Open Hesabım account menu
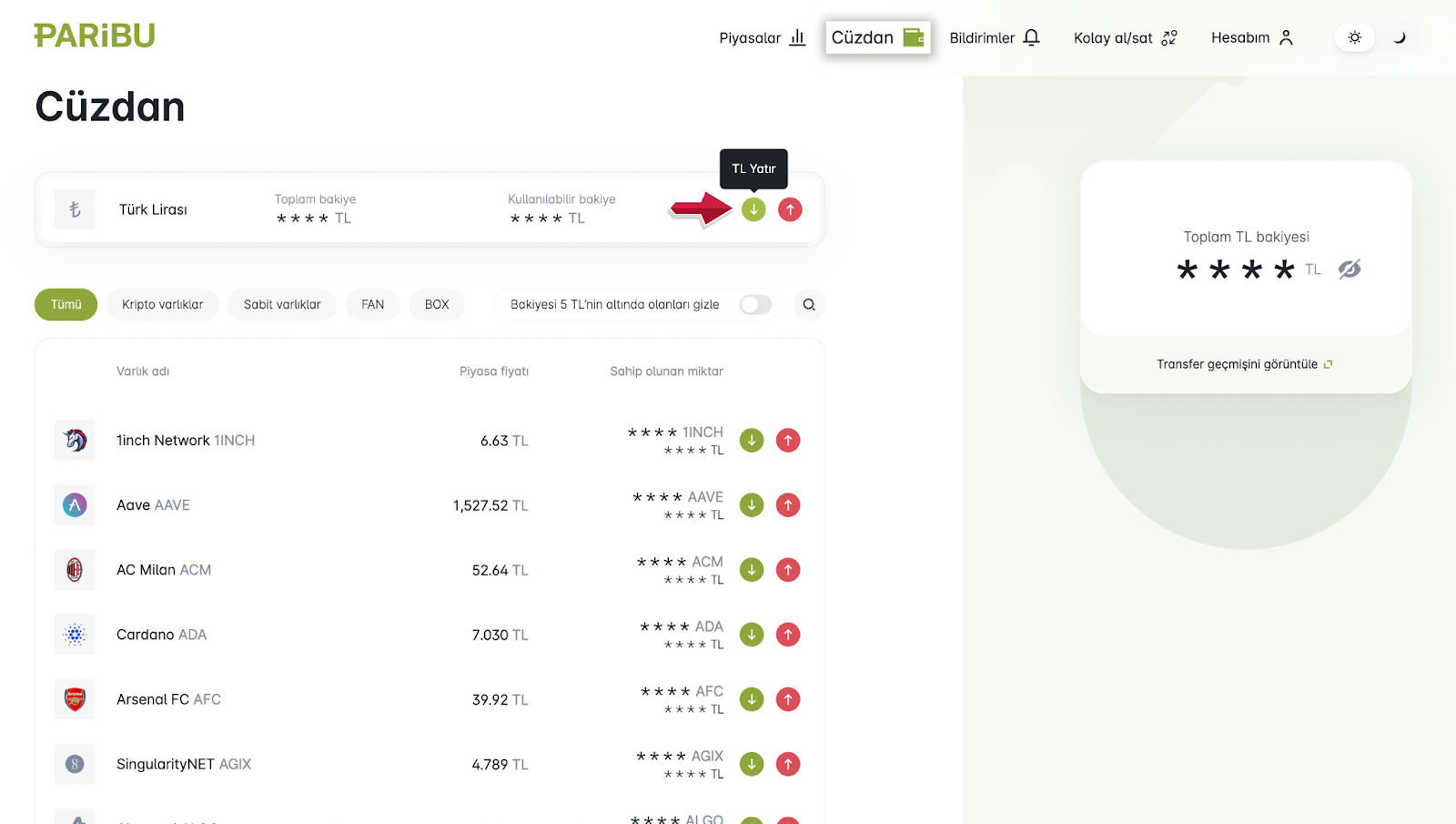This screenshot has width=1456, height=824. 1252,37
